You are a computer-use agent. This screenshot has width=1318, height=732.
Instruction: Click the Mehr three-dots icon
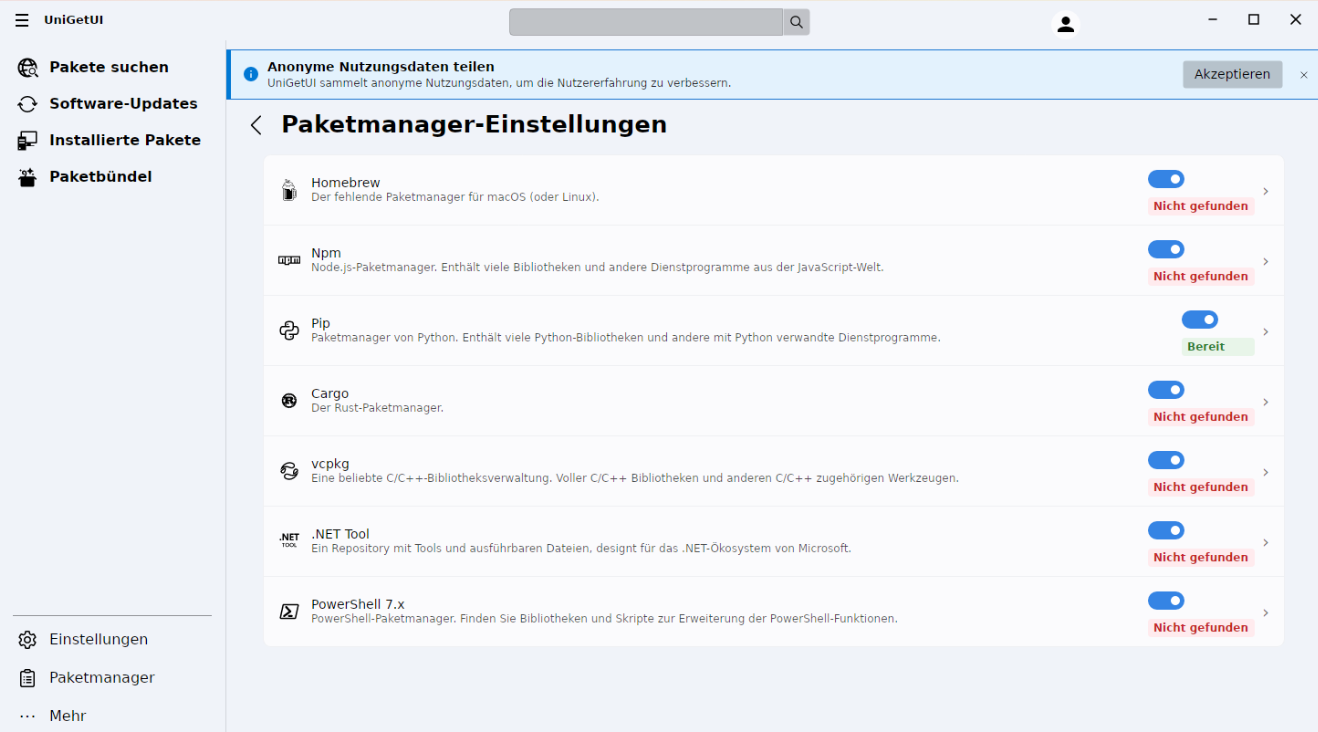28,717
